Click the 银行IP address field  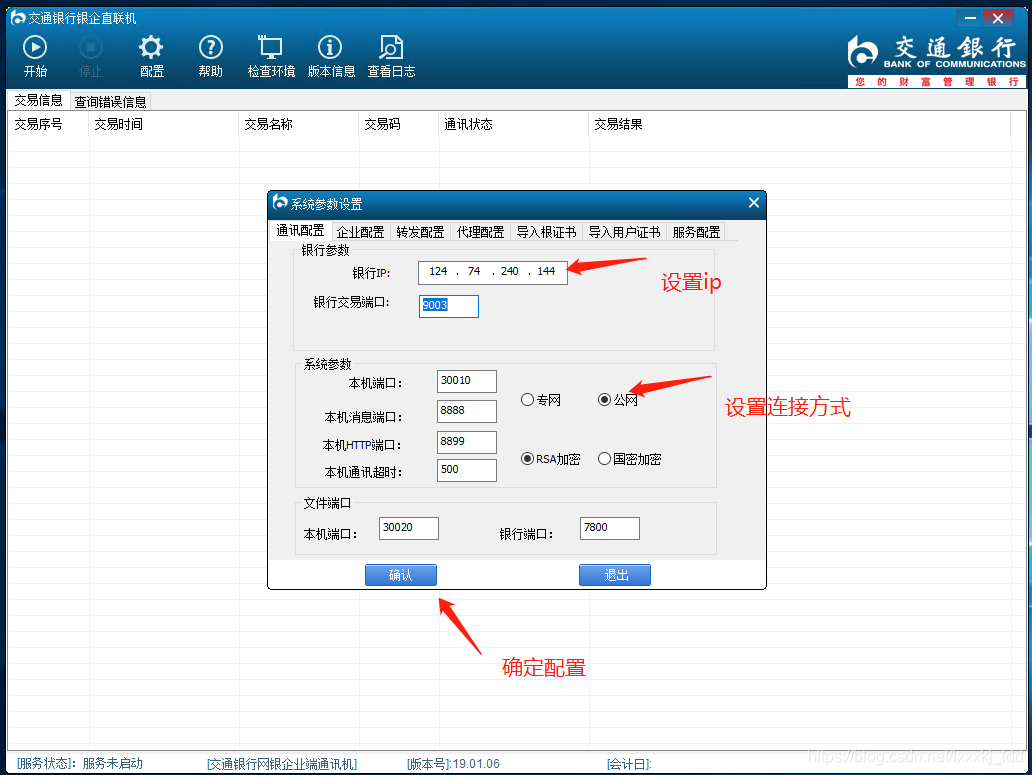pos(492,272)
